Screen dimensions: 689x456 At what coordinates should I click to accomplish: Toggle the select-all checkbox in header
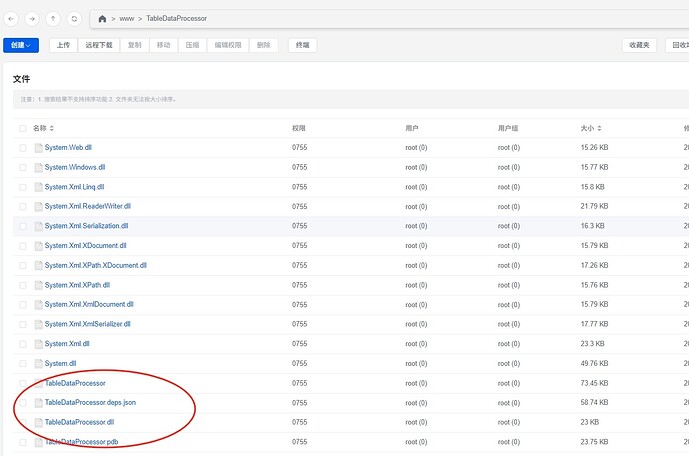click(22, 128)
